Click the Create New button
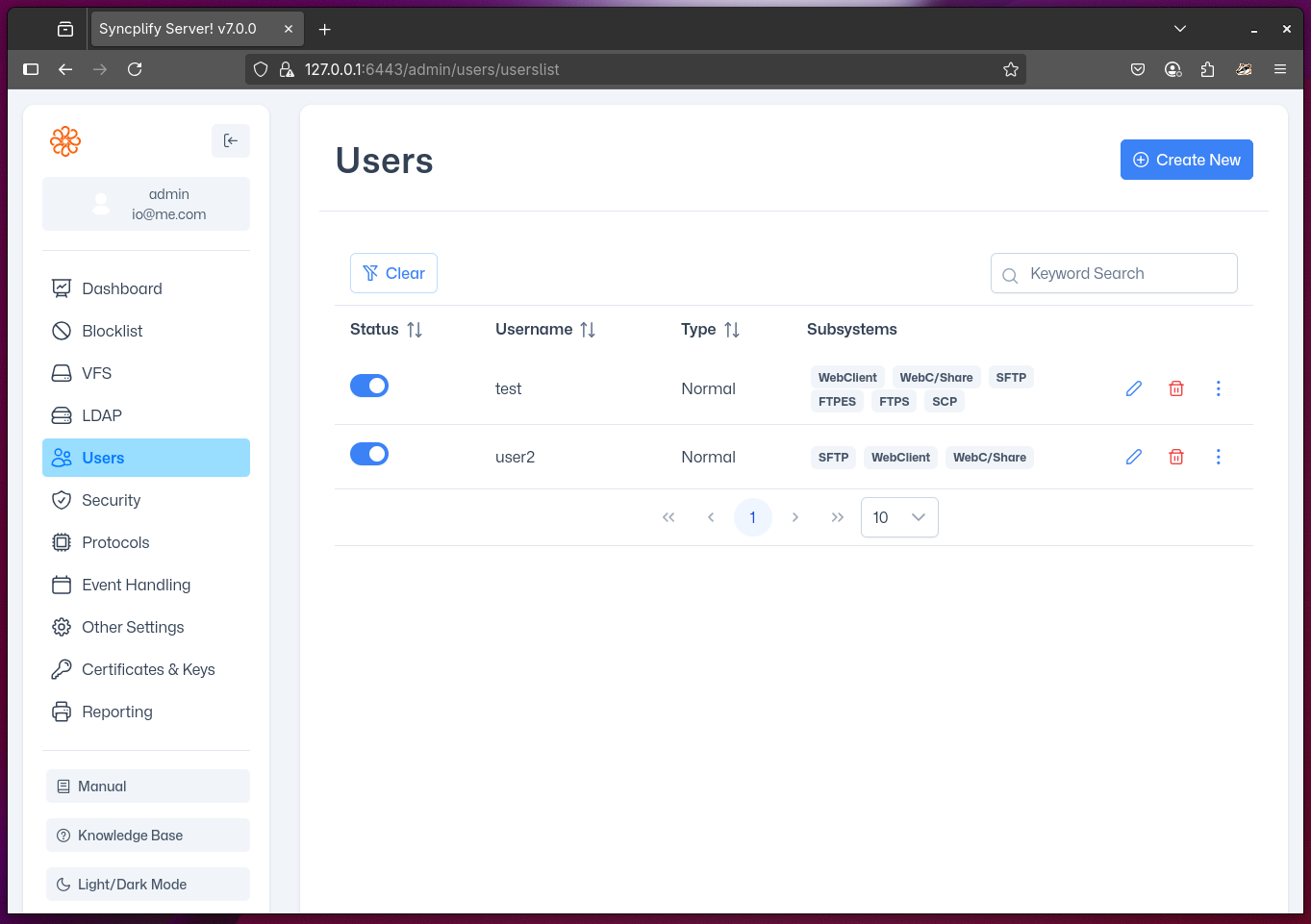Image resolution: width=1311 pixels, height=924 pixels. [x=1186, y=160]
